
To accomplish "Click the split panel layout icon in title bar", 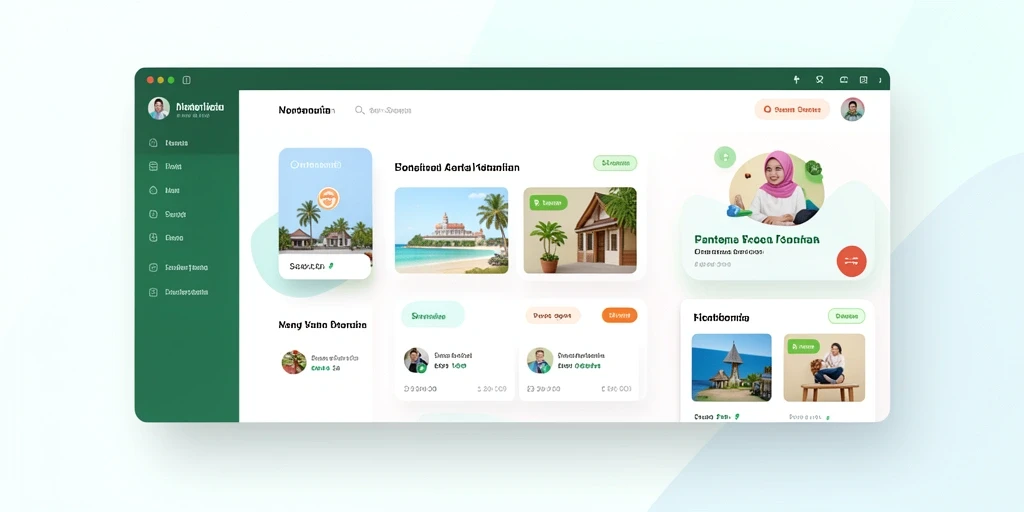I will tap(863, 80).
